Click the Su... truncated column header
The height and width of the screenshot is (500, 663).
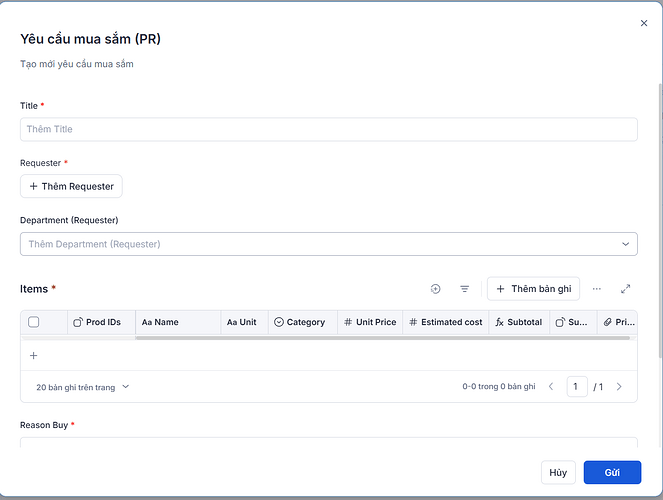(573, 322)
